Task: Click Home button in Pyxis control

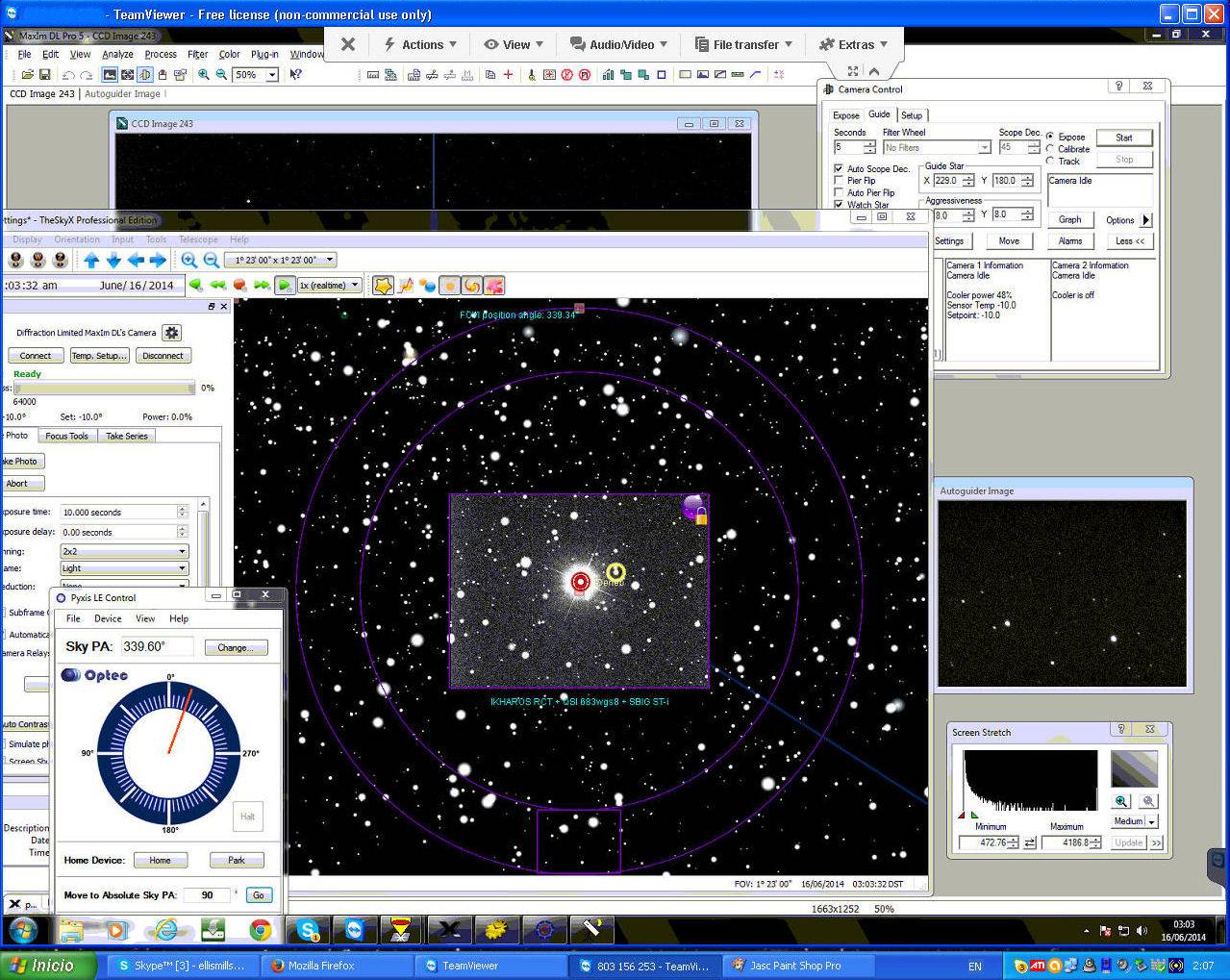Action: [161, 861]
